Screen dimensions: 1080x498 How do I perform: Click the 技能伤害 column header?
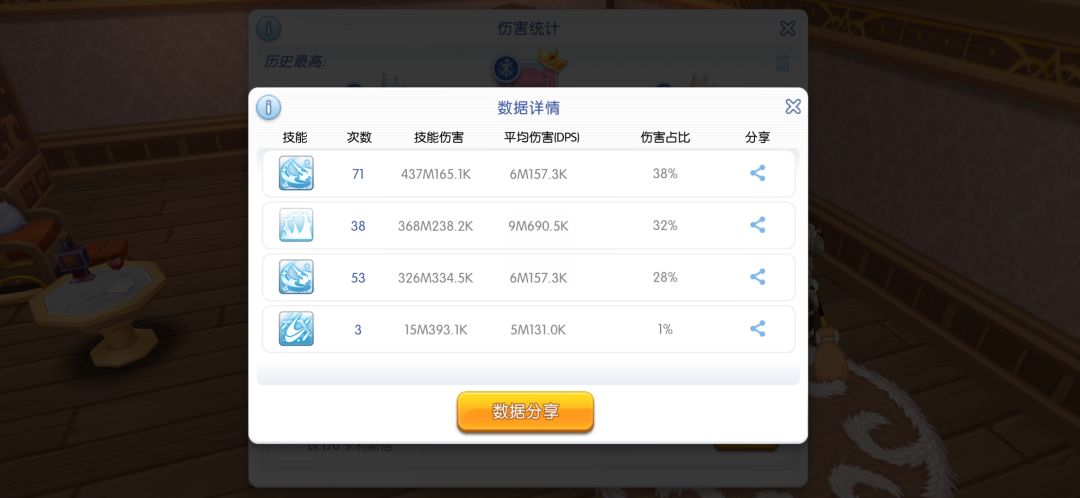[439, 137]
